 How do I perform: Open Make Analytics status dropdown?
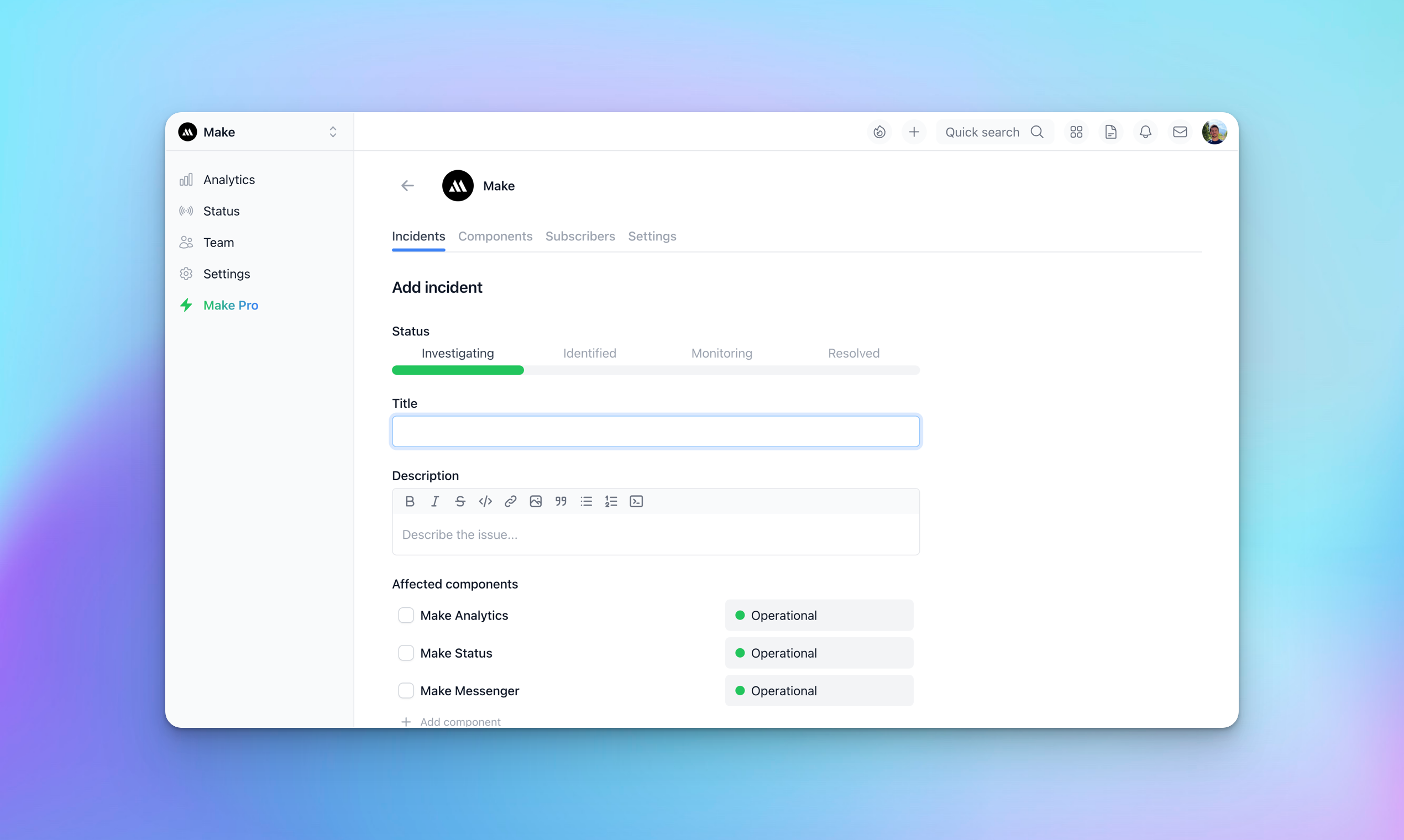(x=819, y=615)
